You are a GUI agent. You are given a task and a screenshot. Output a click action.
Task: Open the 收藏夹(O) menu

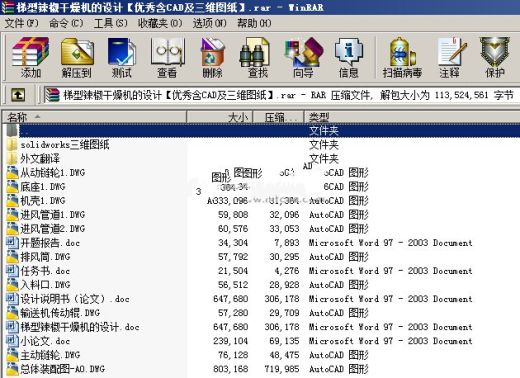(x=160, y=23)
